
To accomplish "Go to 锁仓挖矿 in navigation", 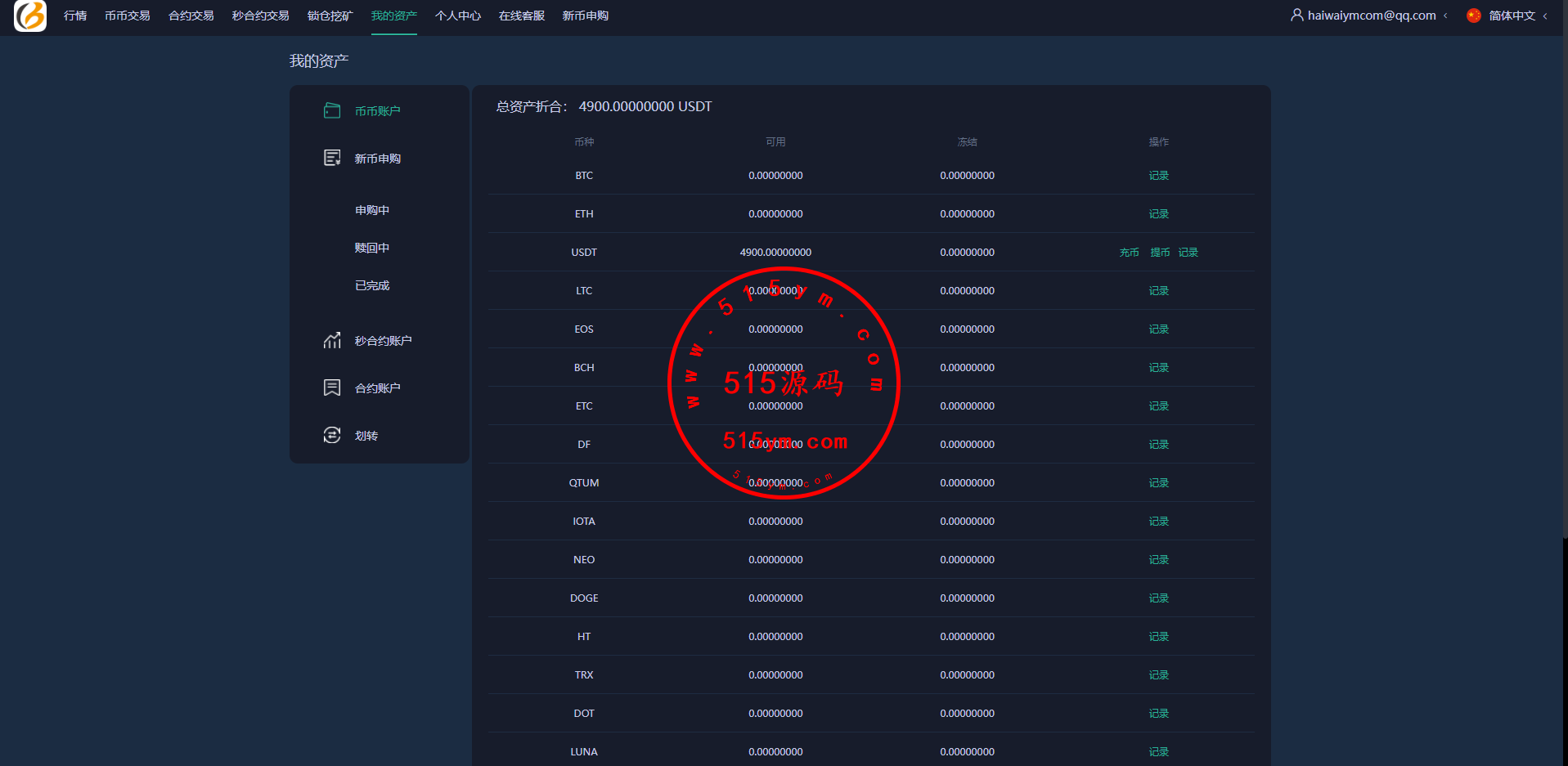I will (x=330, y=16).
